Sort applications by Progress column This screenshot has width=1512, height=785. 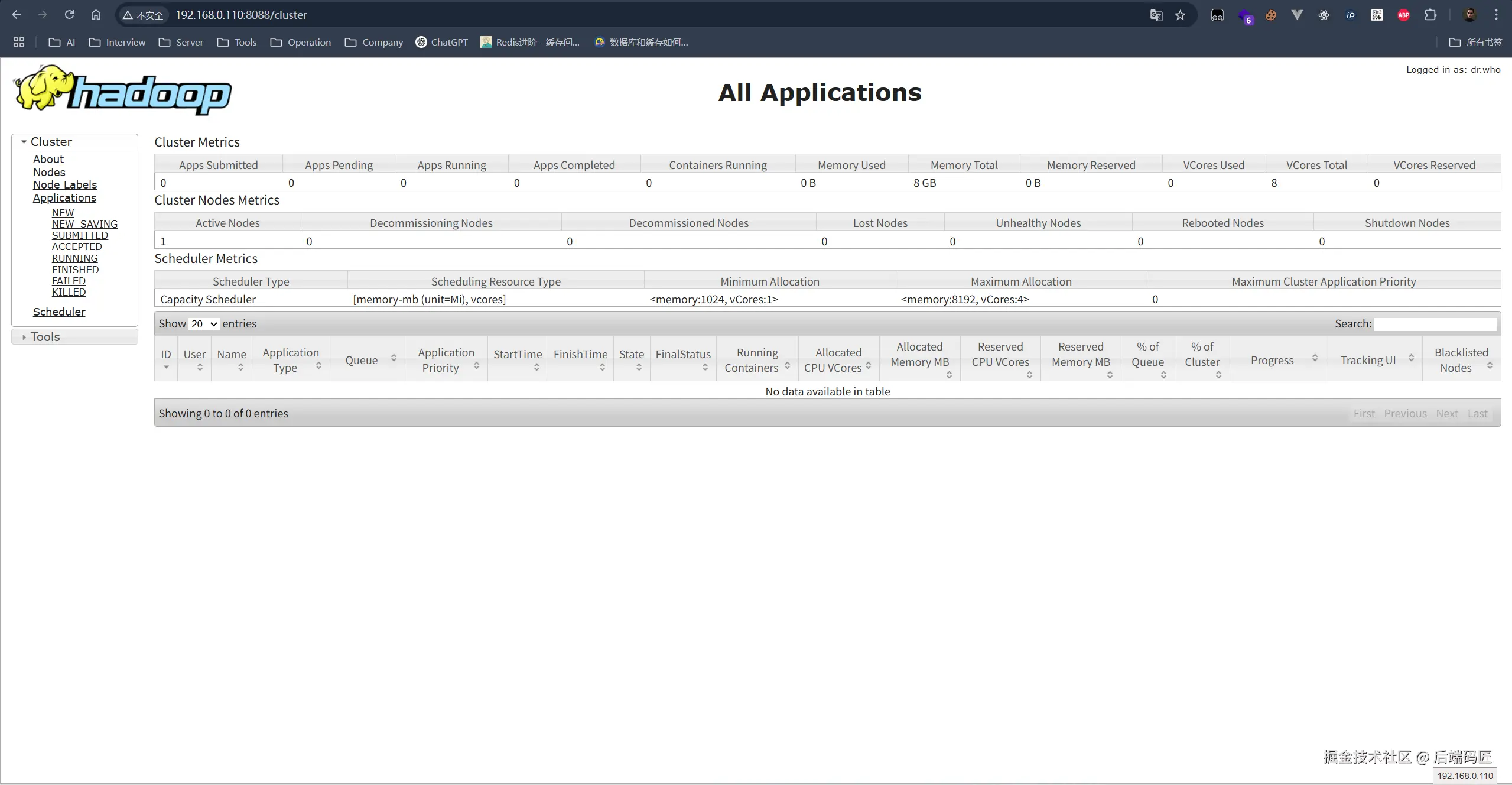[x=1277, y=359]
